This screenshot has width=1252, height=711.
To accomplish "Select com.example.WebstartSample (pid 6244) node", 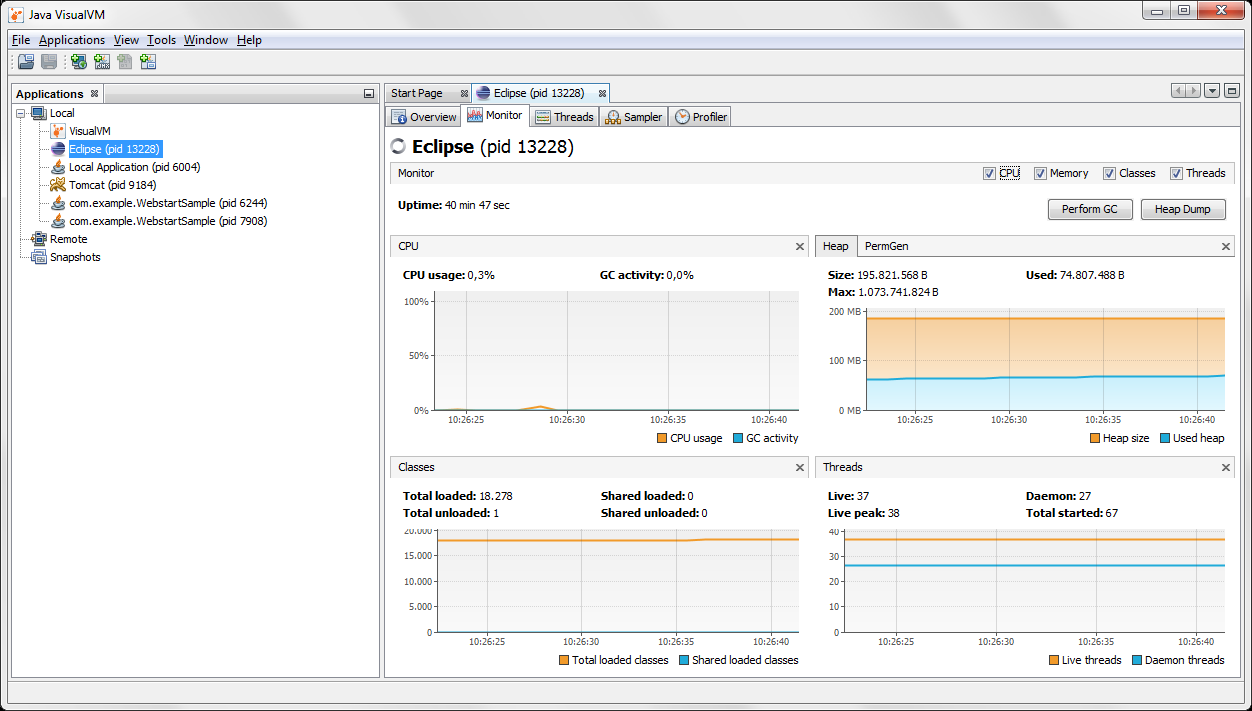I will pos(168,203).
